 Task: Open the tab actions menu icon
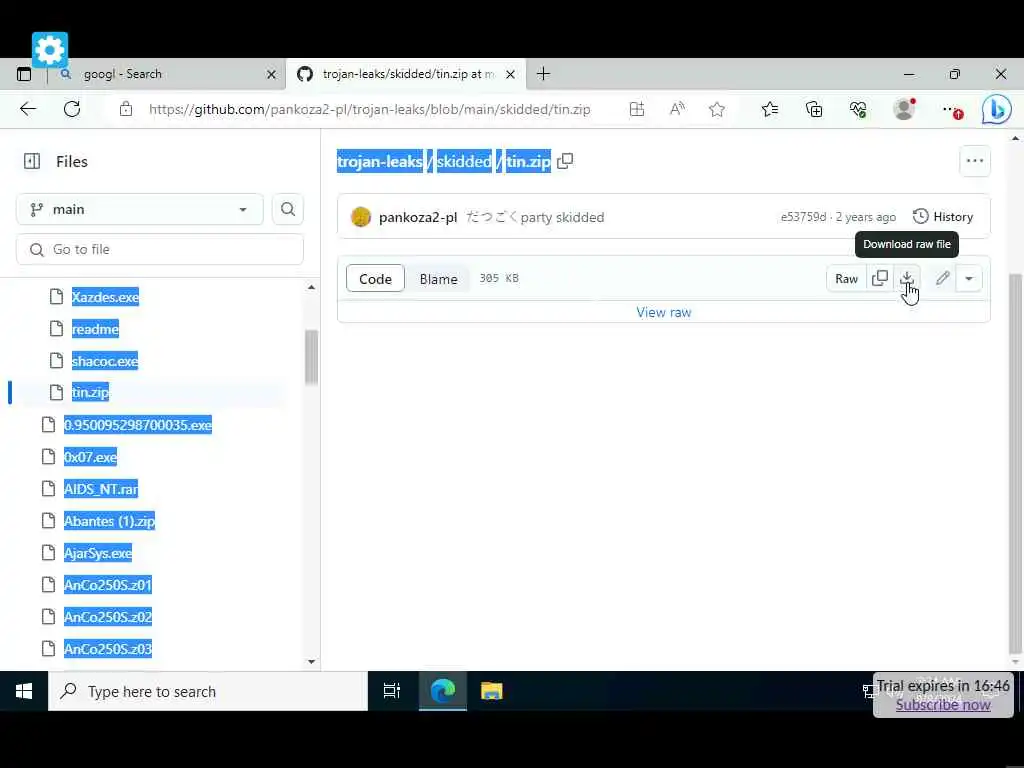point(24,74)
